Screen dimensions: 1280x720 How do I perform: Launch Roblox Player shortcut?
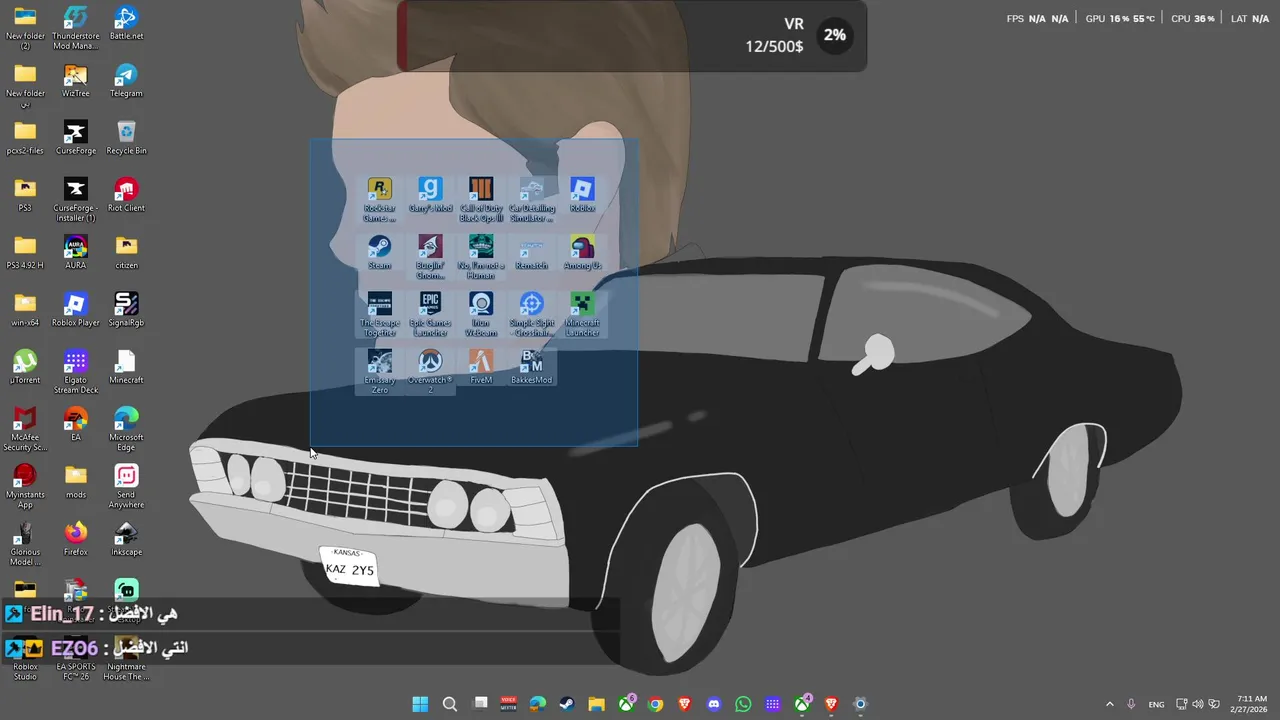[75, 309]
